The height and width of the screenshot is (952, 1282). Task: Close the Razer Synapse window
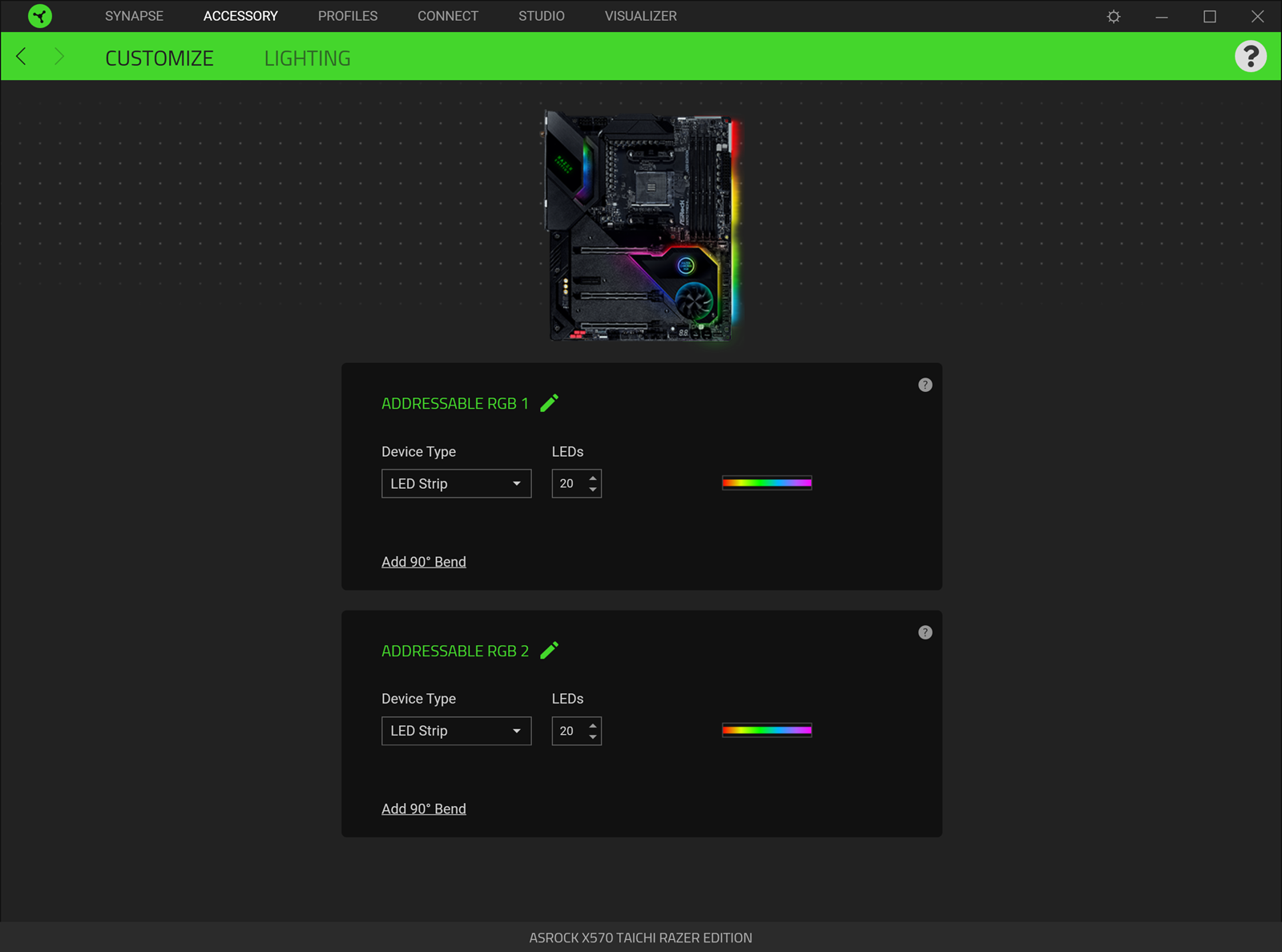pos(1258,16)
